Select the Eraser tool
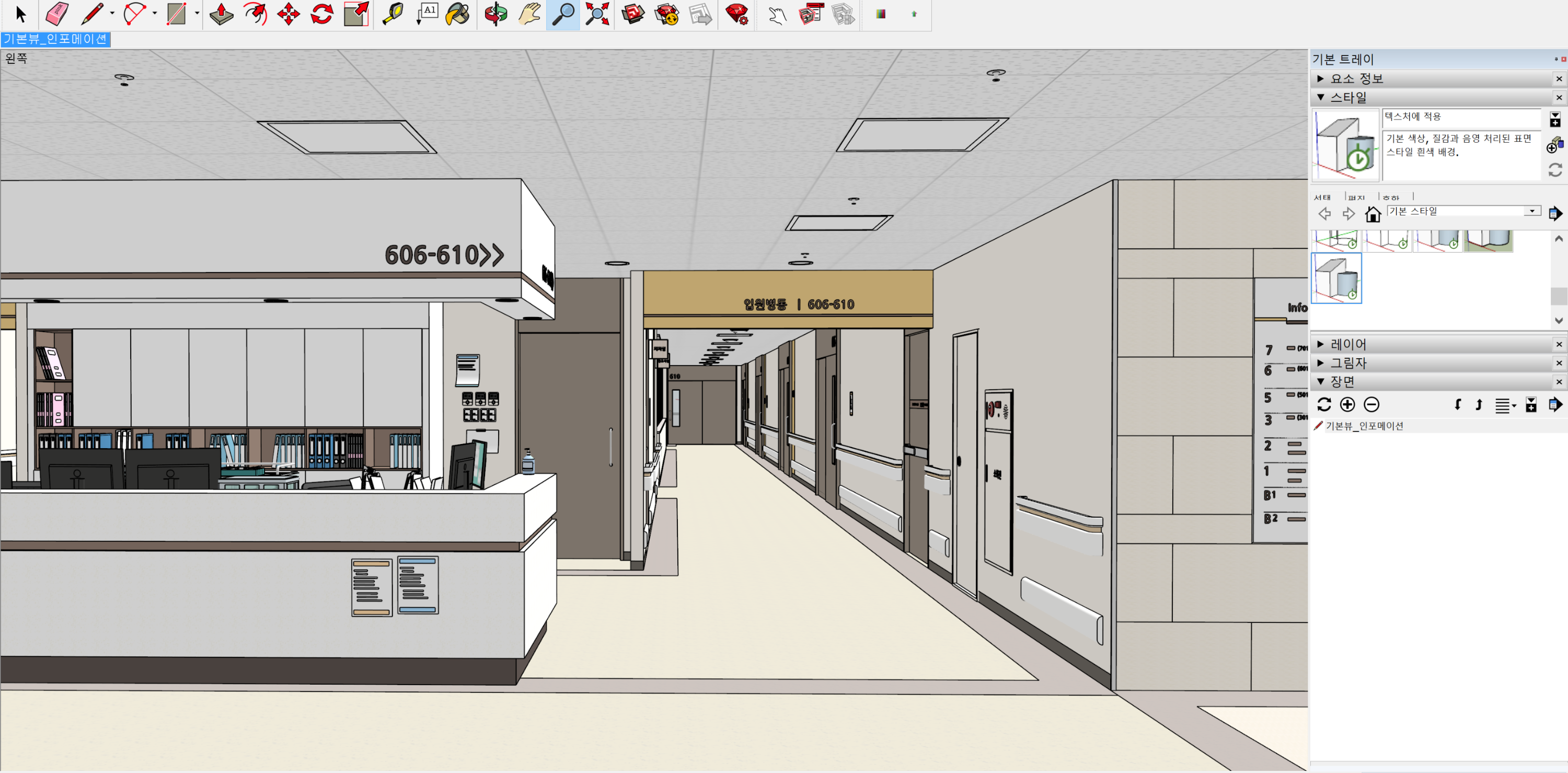 (56, 14)
